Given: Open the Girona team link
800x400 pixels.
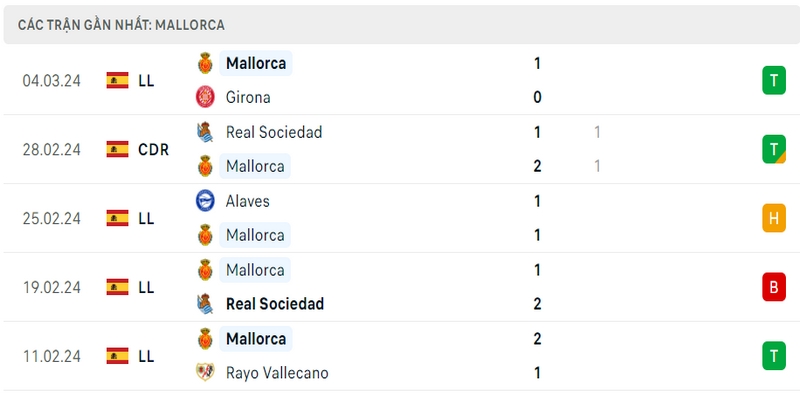Looking at the screenshot, I should (248, 97).
